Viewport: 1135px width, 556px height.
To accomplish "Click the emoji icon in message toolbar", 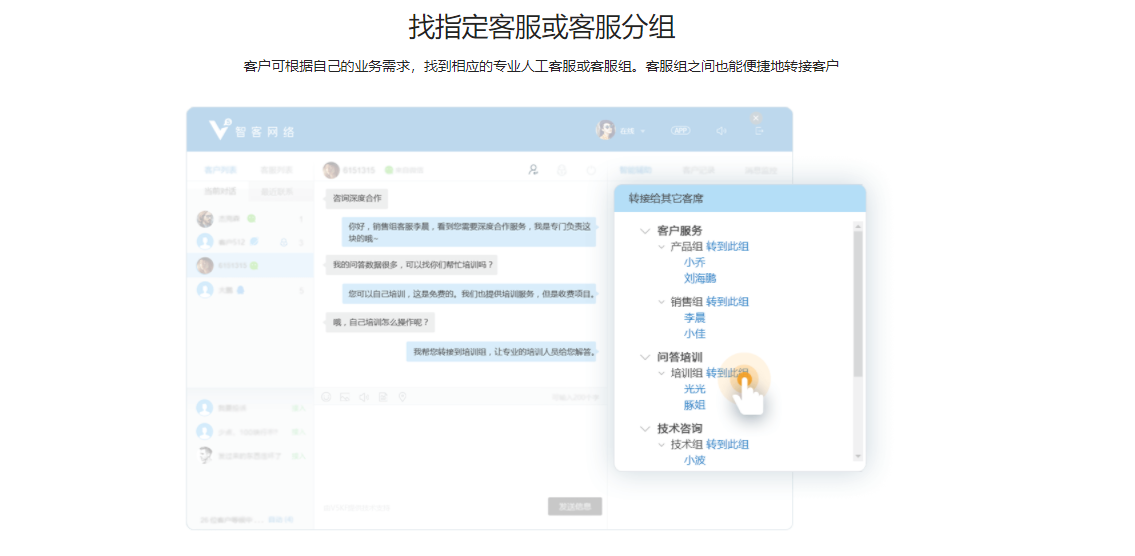I will tap(326, 397).
